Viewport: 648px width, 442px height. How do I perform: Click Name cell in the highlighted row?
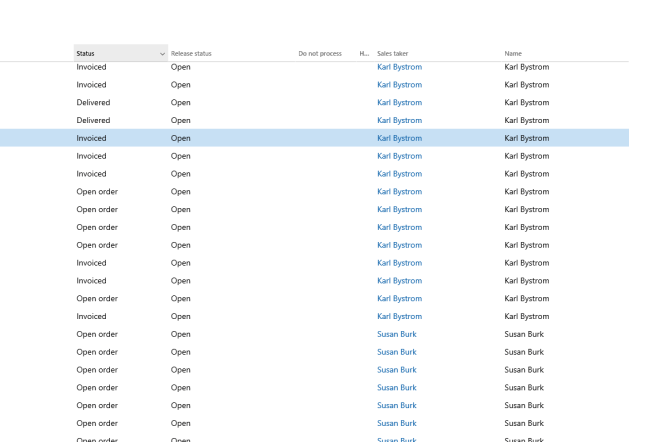click(x=526, y=138)
